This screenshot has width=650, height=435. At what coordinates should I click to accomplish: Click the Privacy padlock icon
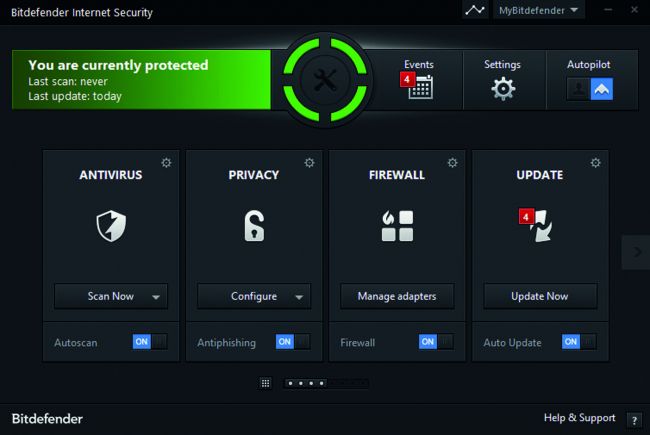[x=254, y=227]
